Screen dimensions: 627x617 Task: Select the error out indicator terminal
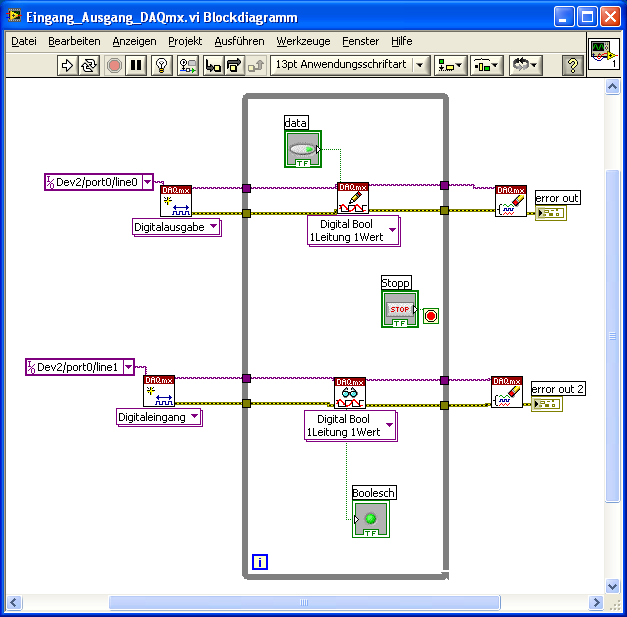point(551,213)
